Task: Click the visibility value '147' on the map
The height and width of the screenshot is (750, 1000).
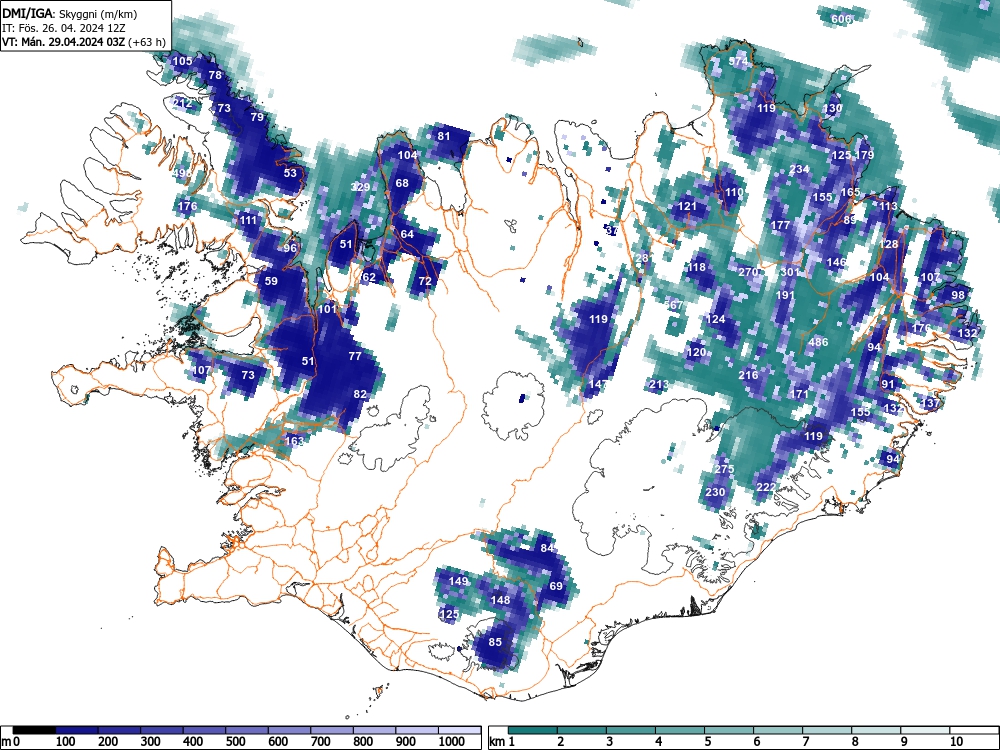Action: 598,385
